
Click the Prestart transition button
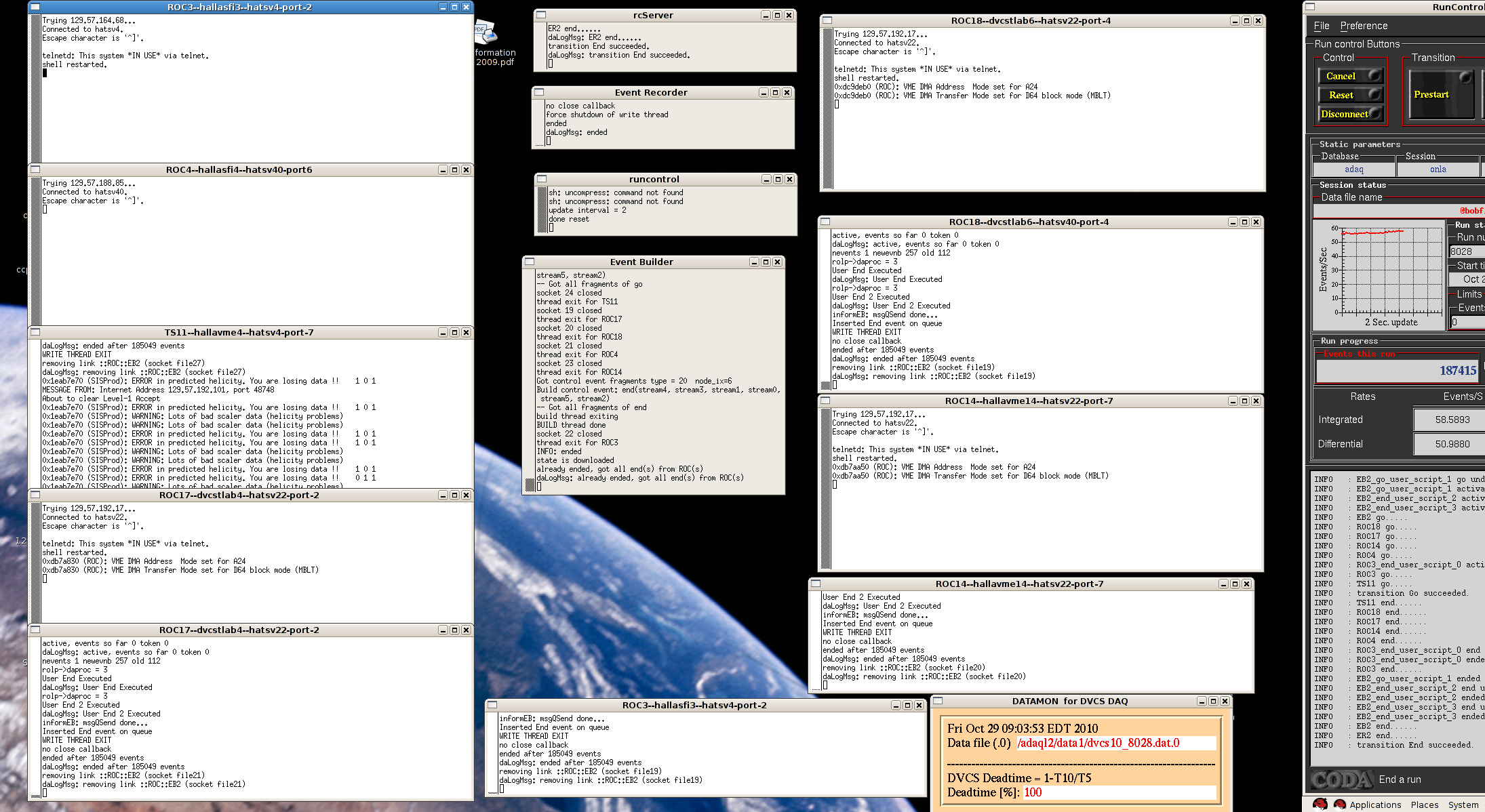1441,94
